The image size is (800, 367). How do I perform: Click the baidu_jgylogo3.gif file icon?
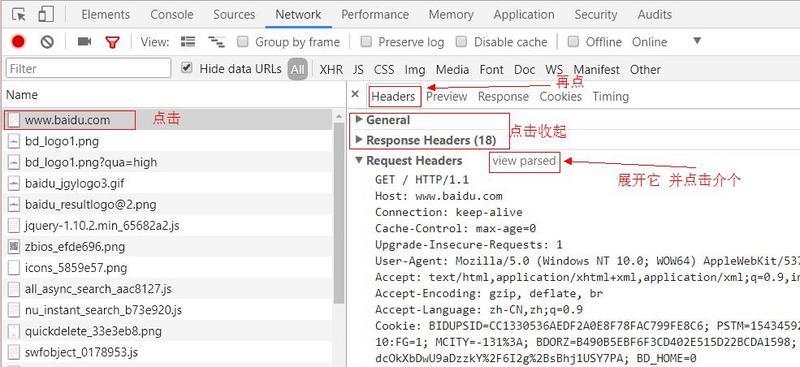[14, 183]
